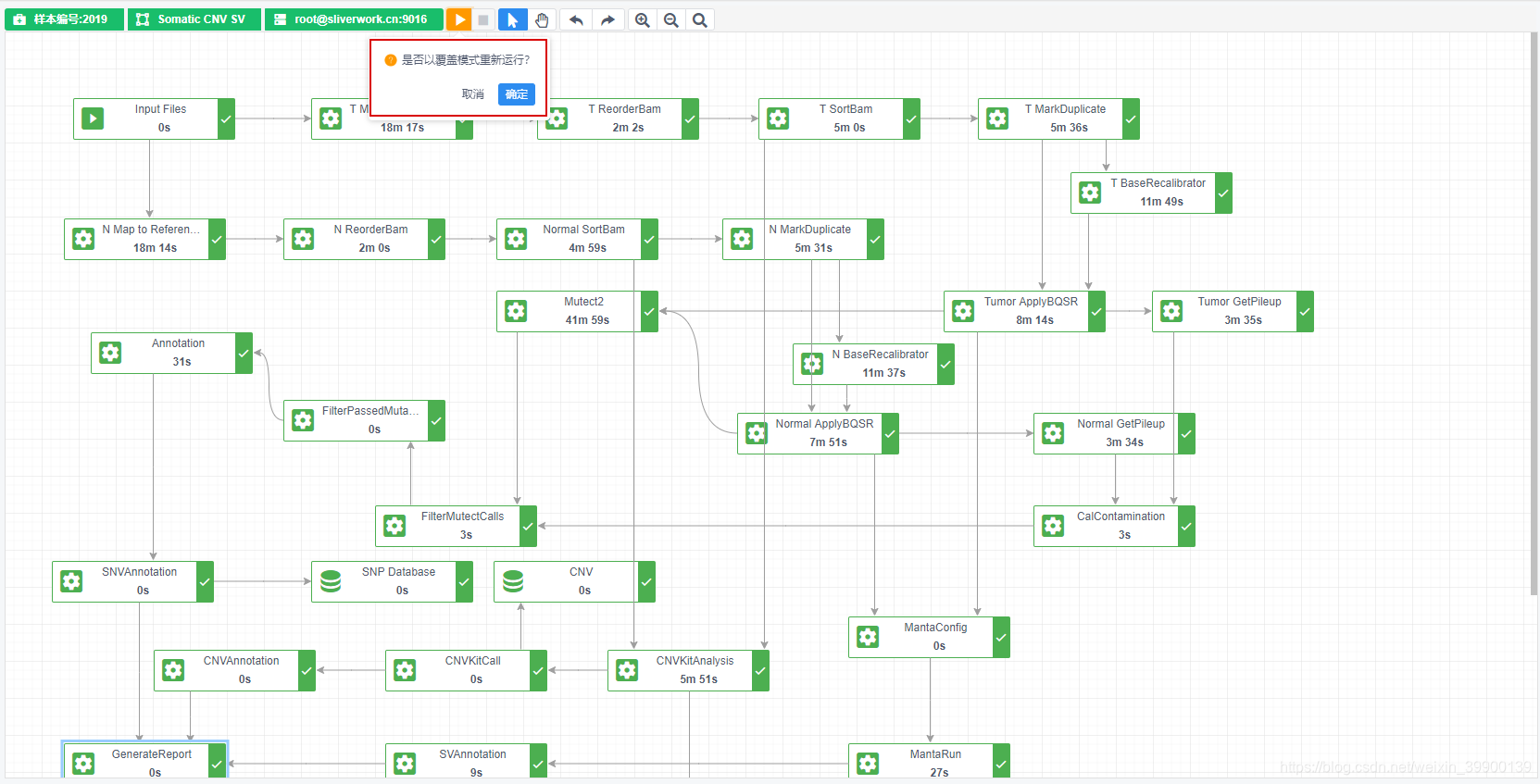This screenshot has height=784, width=1540.
Task: Click the N BaseRecalibrator gear icon
Action: (812, 364)
